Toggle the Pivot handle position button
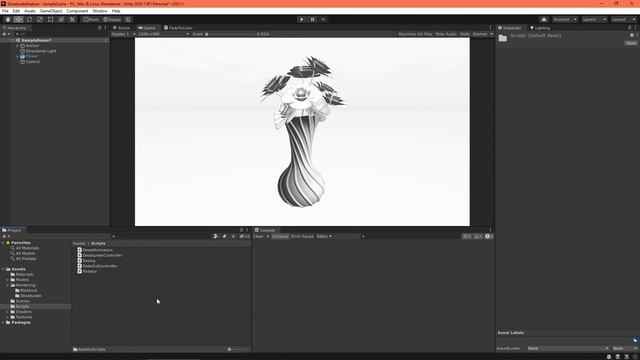The width and height of the screenshot is (640, 360). click(91, 19)
